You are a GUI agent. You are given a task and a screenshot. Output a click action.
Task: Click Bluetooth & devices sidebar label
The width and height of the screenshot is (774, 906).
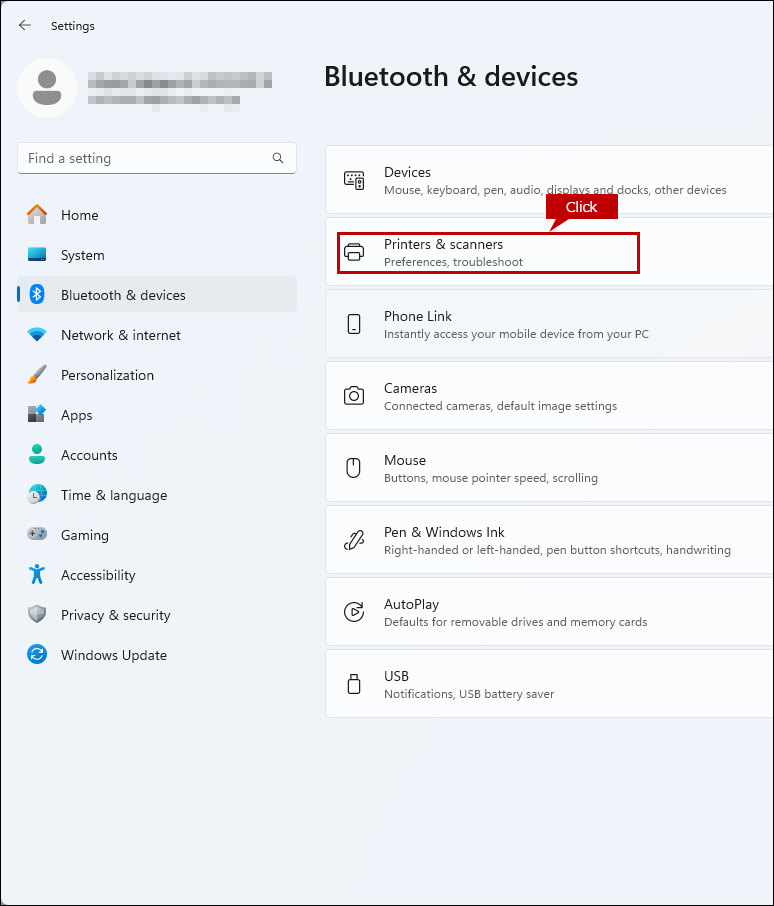tap(123, 295)
